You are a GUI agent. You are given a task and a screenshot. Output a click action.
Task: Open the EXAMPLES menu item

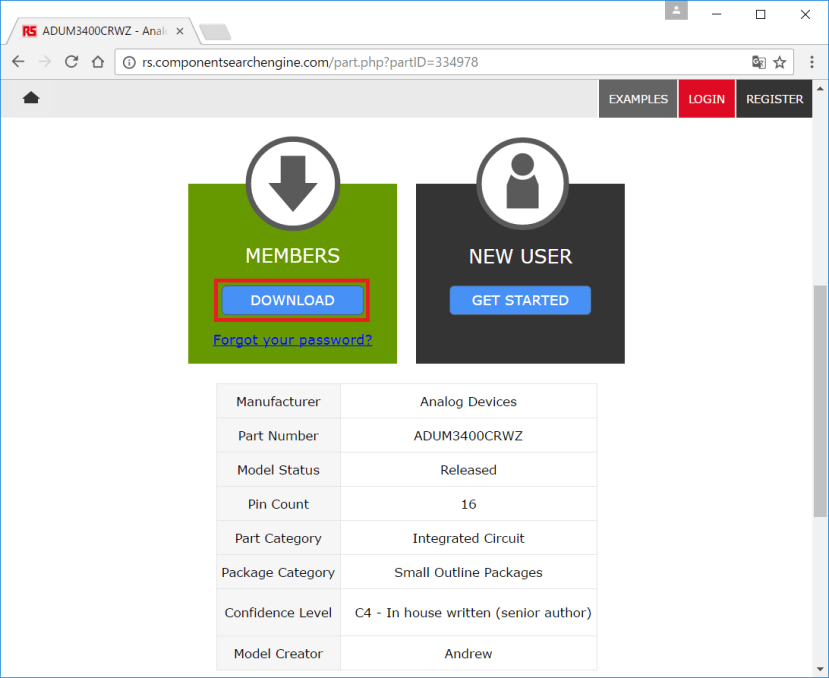tap(638, 99)
